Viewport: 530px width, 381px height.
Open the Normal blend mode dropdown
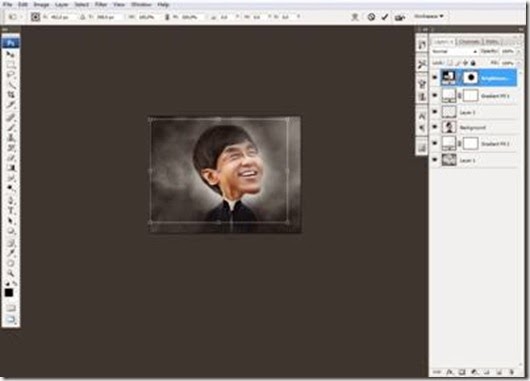pyautogui.click(x=455, y=51)
